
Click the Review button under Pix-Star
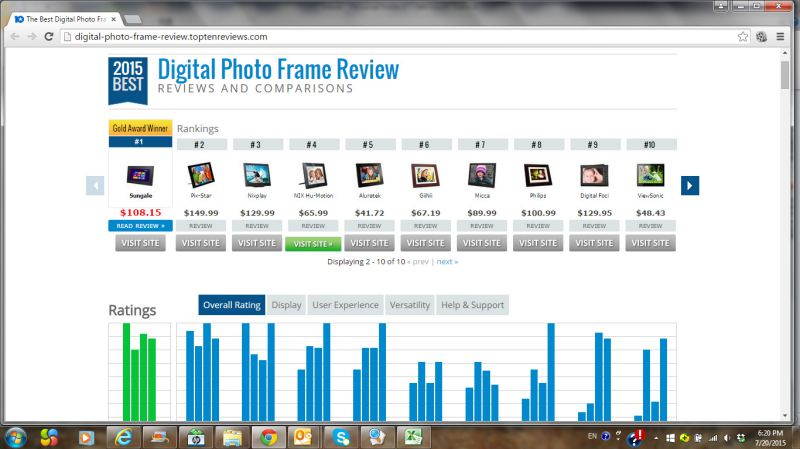click(201, 226)
